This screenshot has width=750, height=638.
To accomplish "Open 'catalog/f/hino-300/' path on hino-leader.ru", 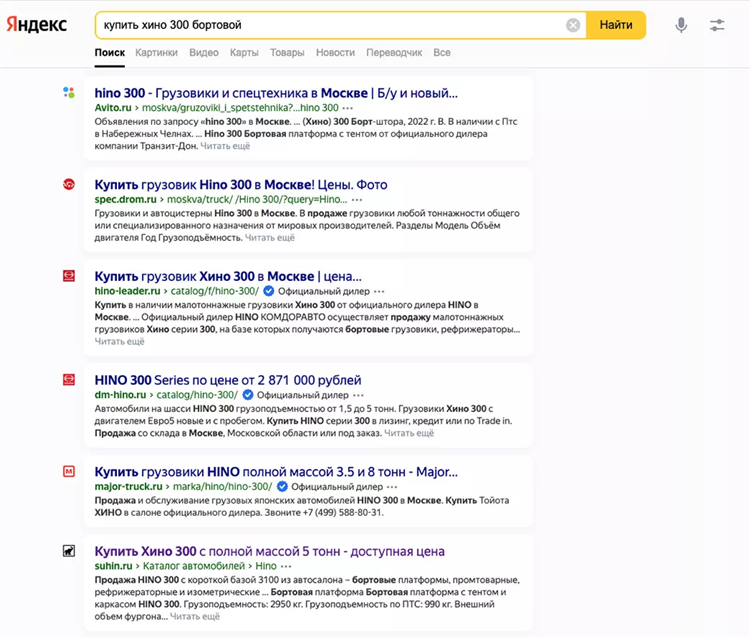I will click(215, 291).
